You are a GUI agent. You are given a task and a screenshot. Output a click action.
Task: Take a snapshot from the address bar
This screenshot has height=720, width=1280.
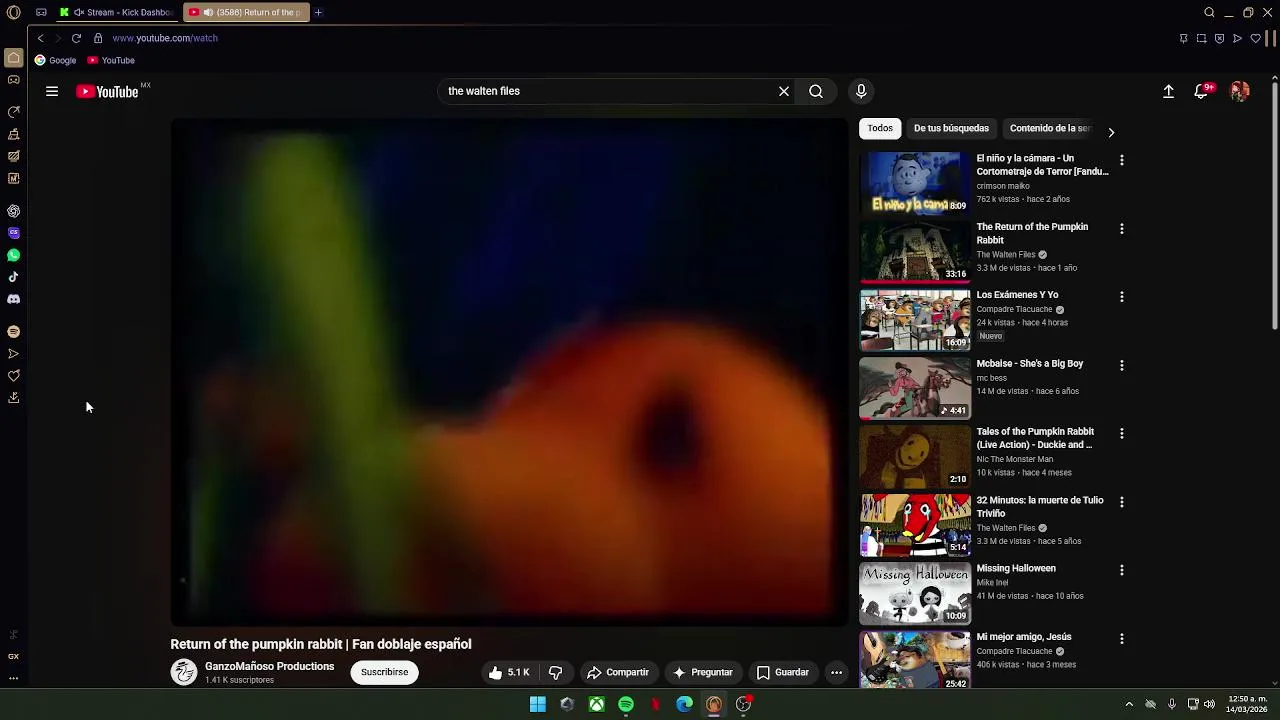tap(1201, 38)
